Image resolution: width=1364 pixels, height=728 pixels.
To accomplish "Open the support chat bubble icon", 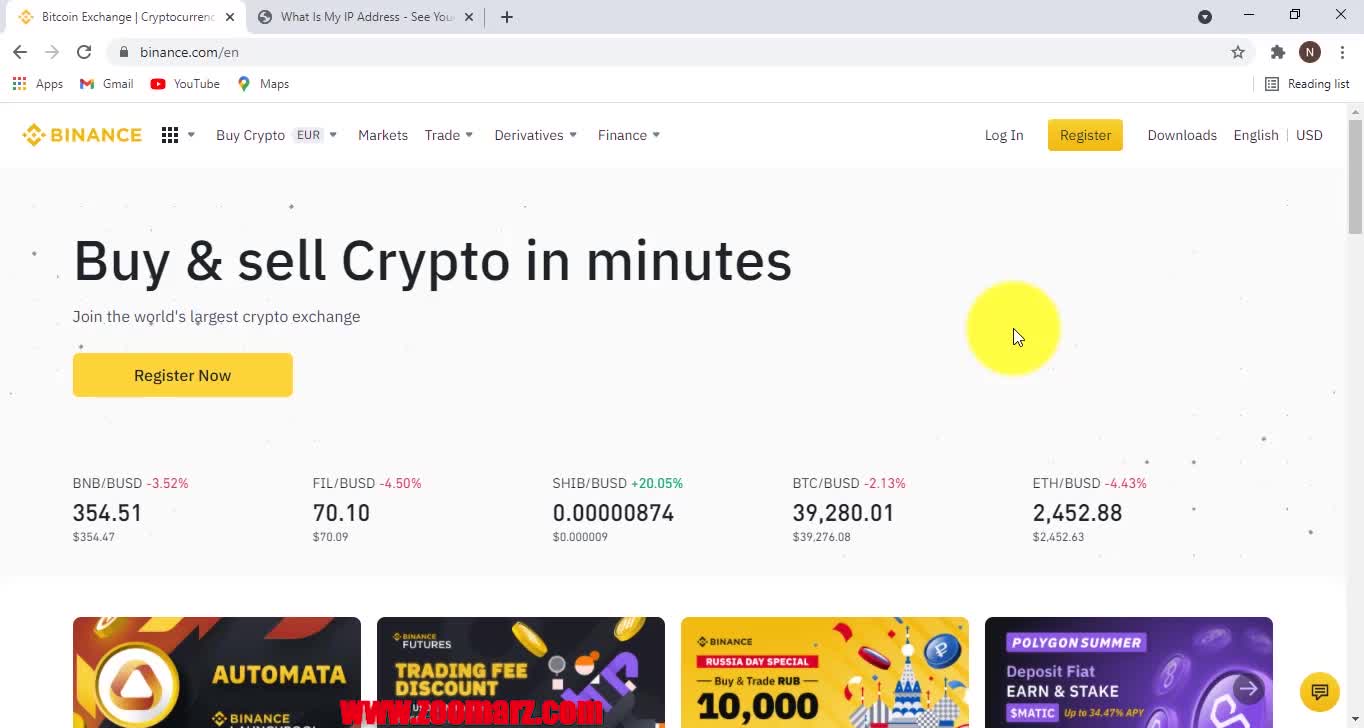I will point(1319,691).
